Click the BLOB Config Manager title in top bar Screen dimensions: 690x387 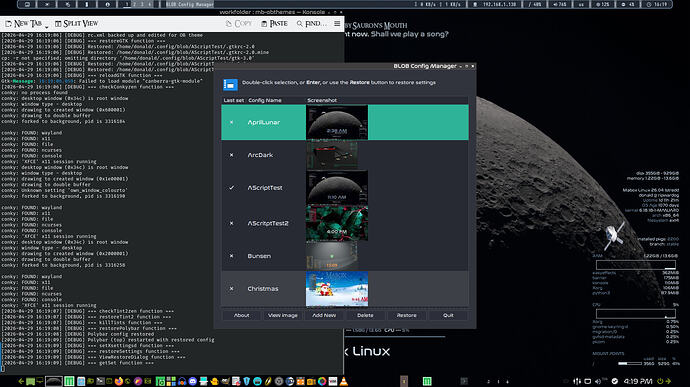coord(190,4)
